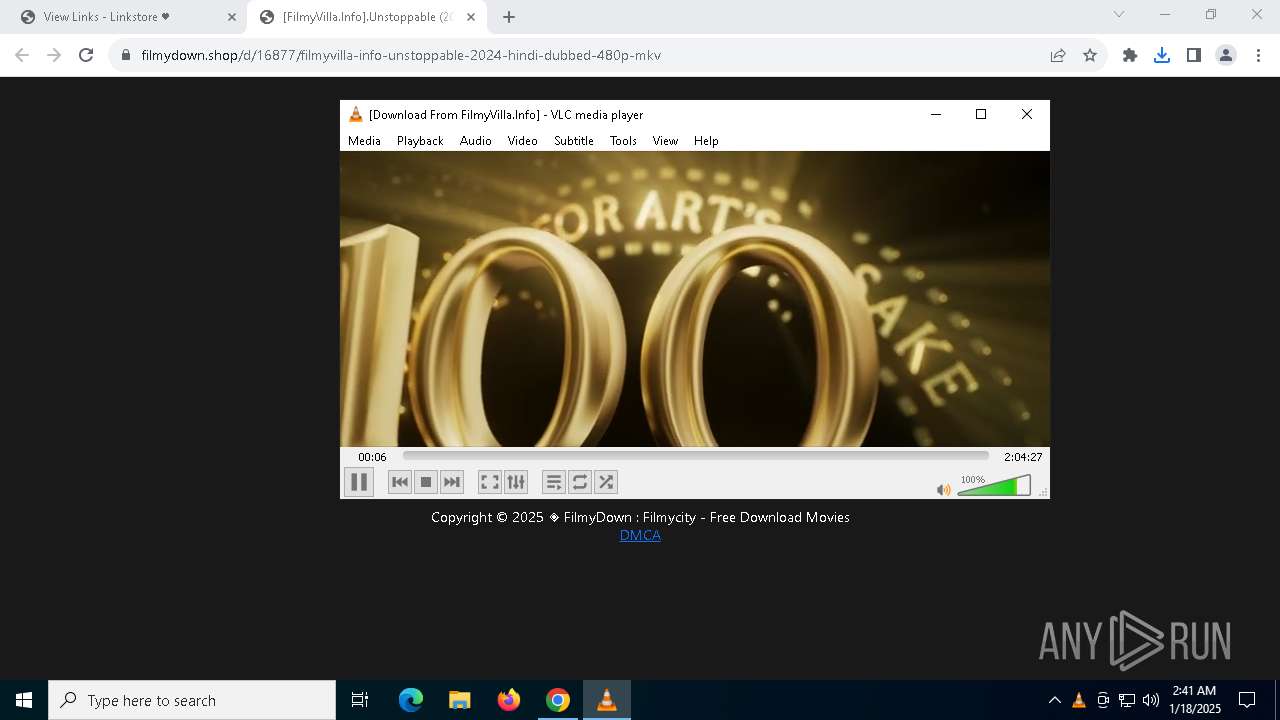The width and height of the screenshot is (1280, 720).
Task: Open Chrome extensions puzzle icon
Action: coord(1130,55)
